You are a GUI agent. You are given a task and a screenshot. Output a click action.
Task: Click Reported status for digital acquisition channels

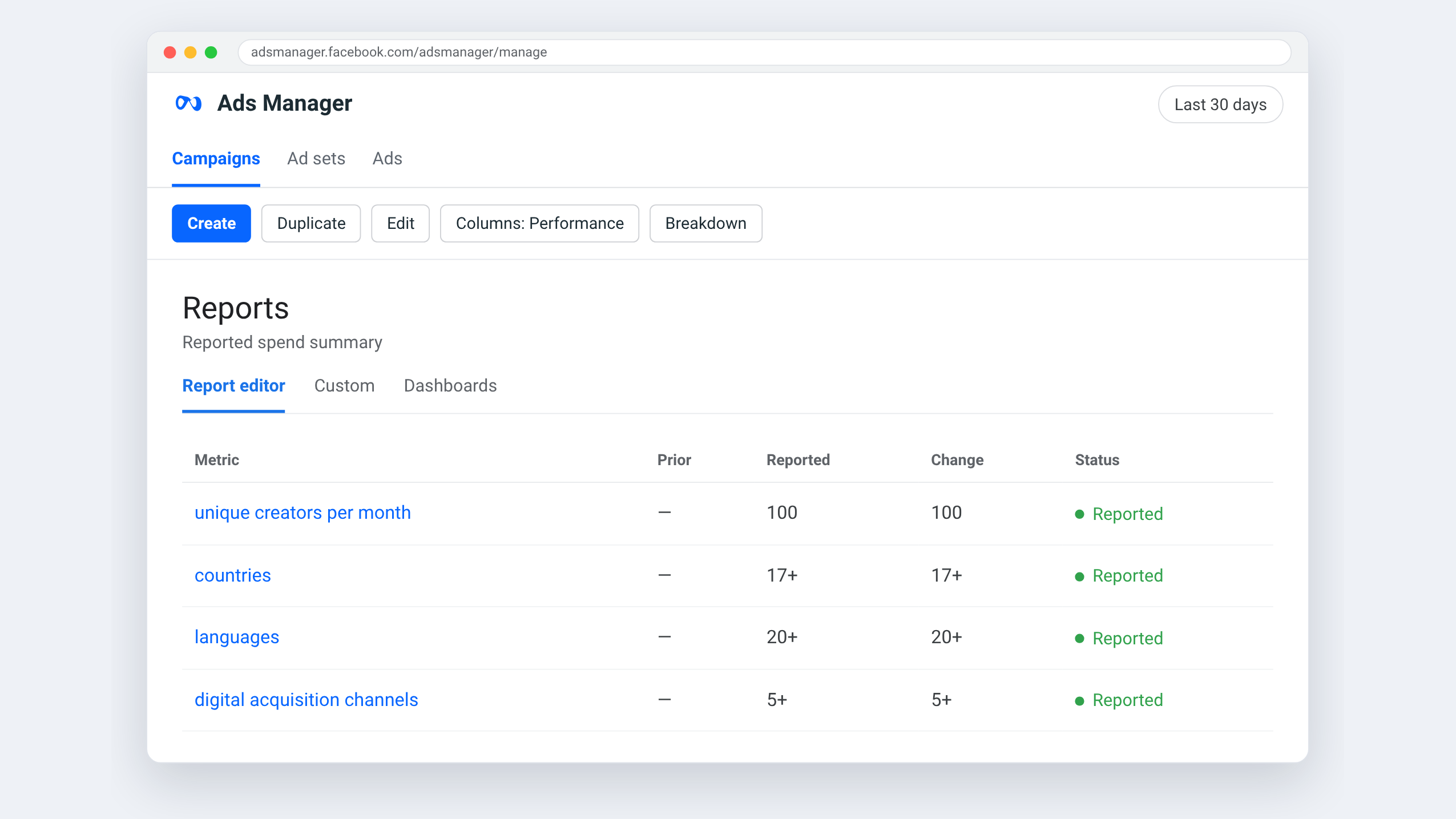click(x=1119, y=700)
